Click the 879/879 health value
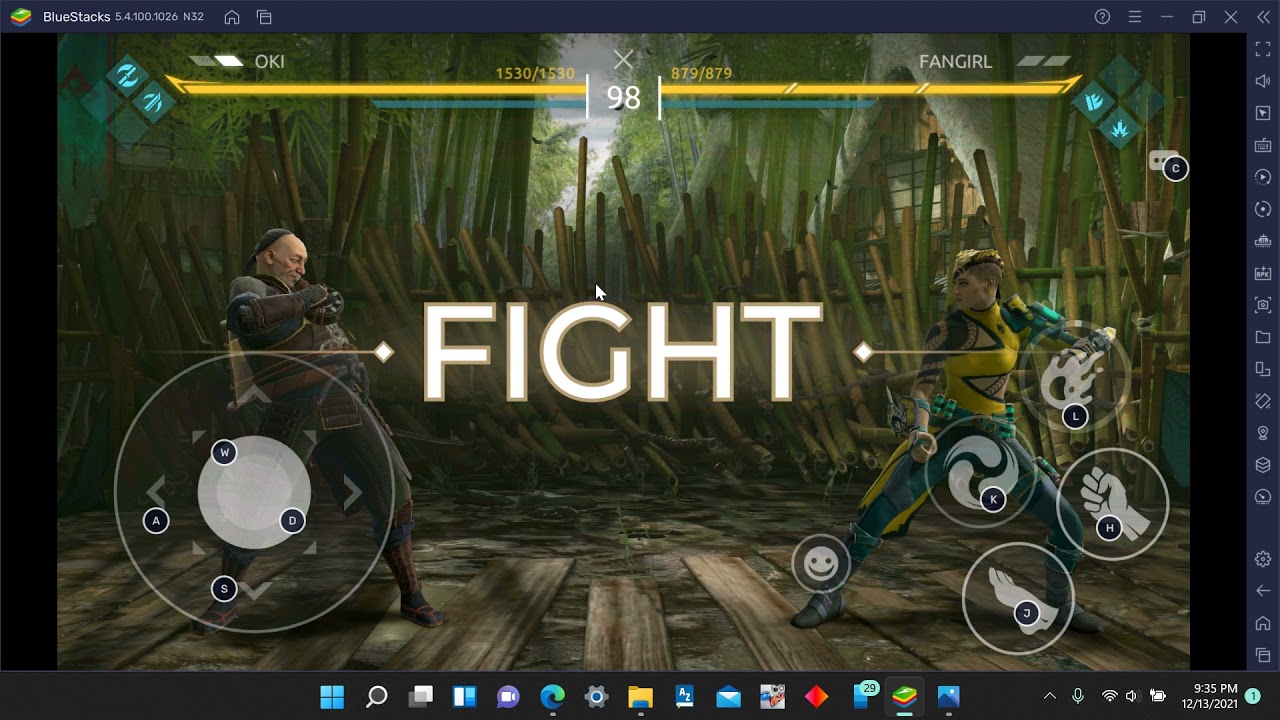Screen dimensions: 1280x720 pos(702,74)
